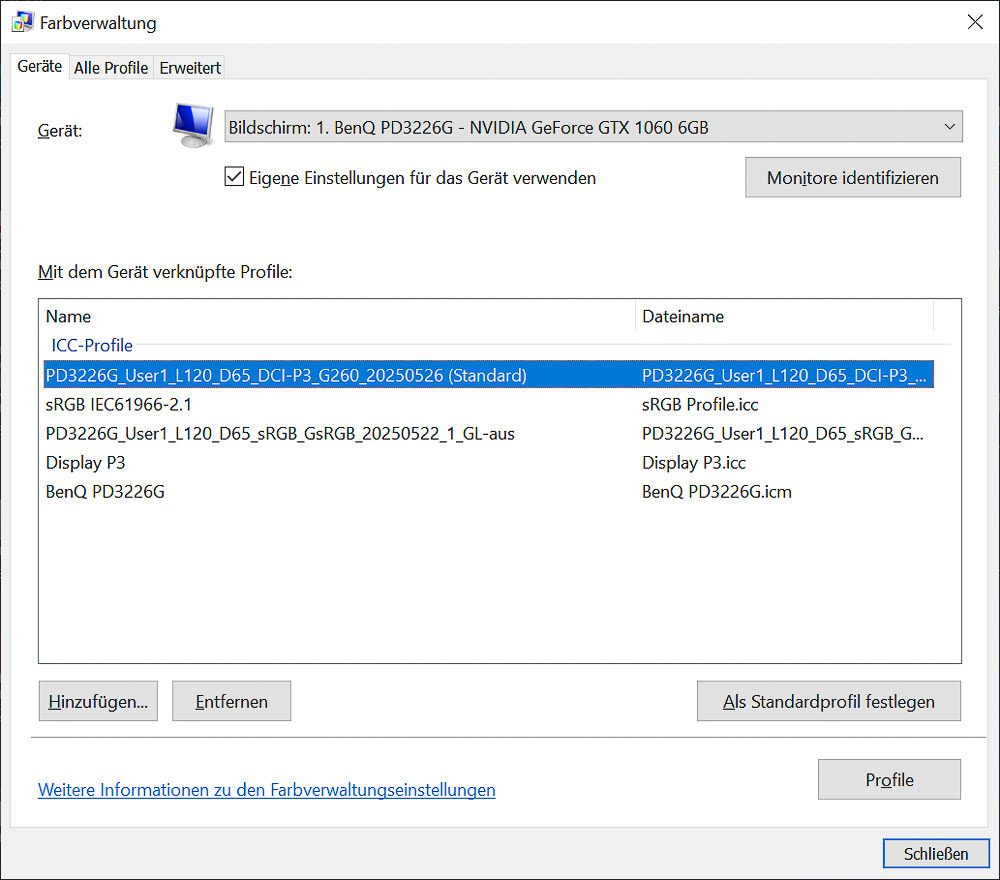Click Als Standardprofil festlegen
1000x880 pixels.
[828, 701]
